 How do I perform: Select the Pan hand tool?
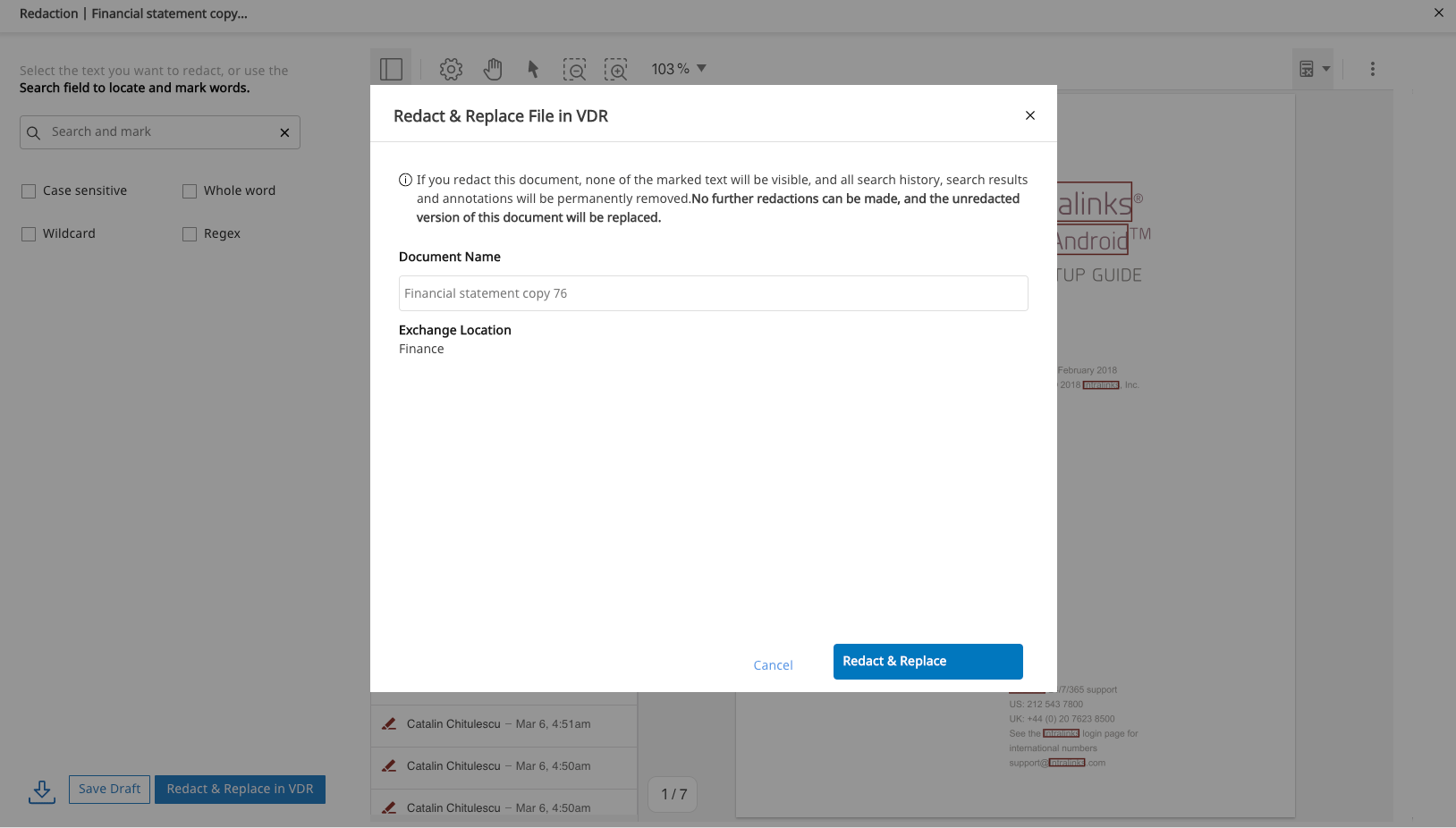coord(493,69)
